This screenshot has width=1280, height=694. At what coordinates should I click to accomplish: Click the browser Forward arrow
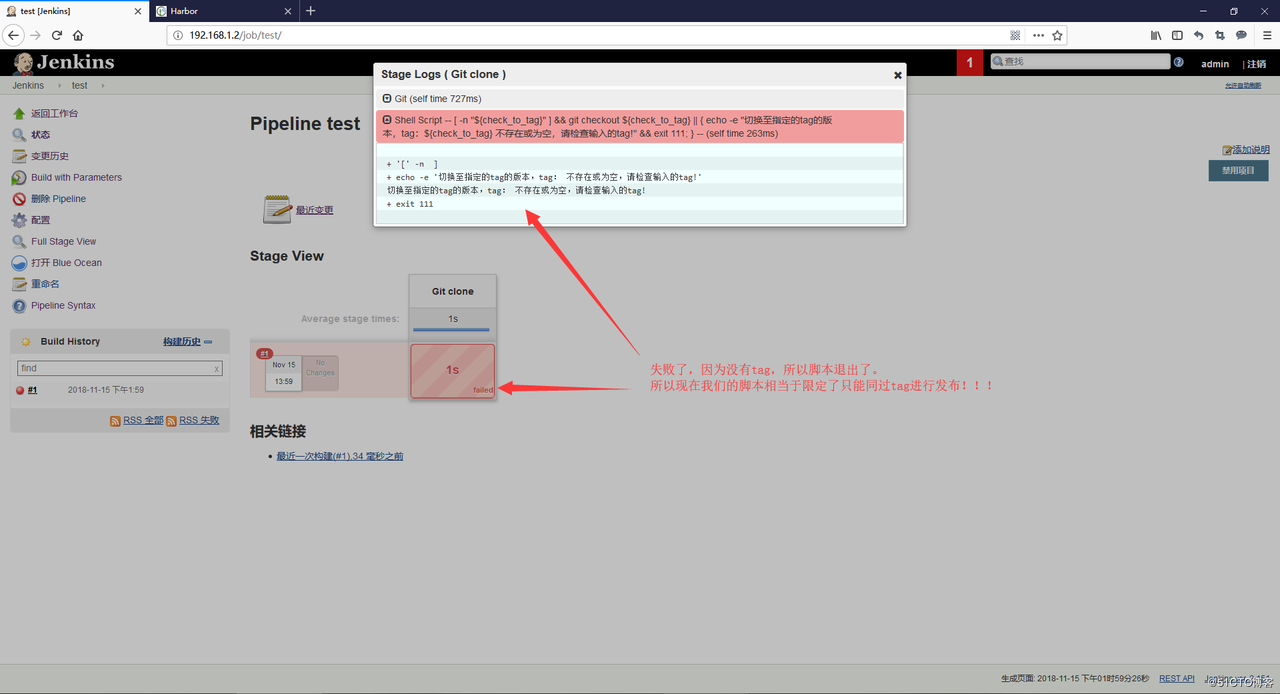[36, 35]
